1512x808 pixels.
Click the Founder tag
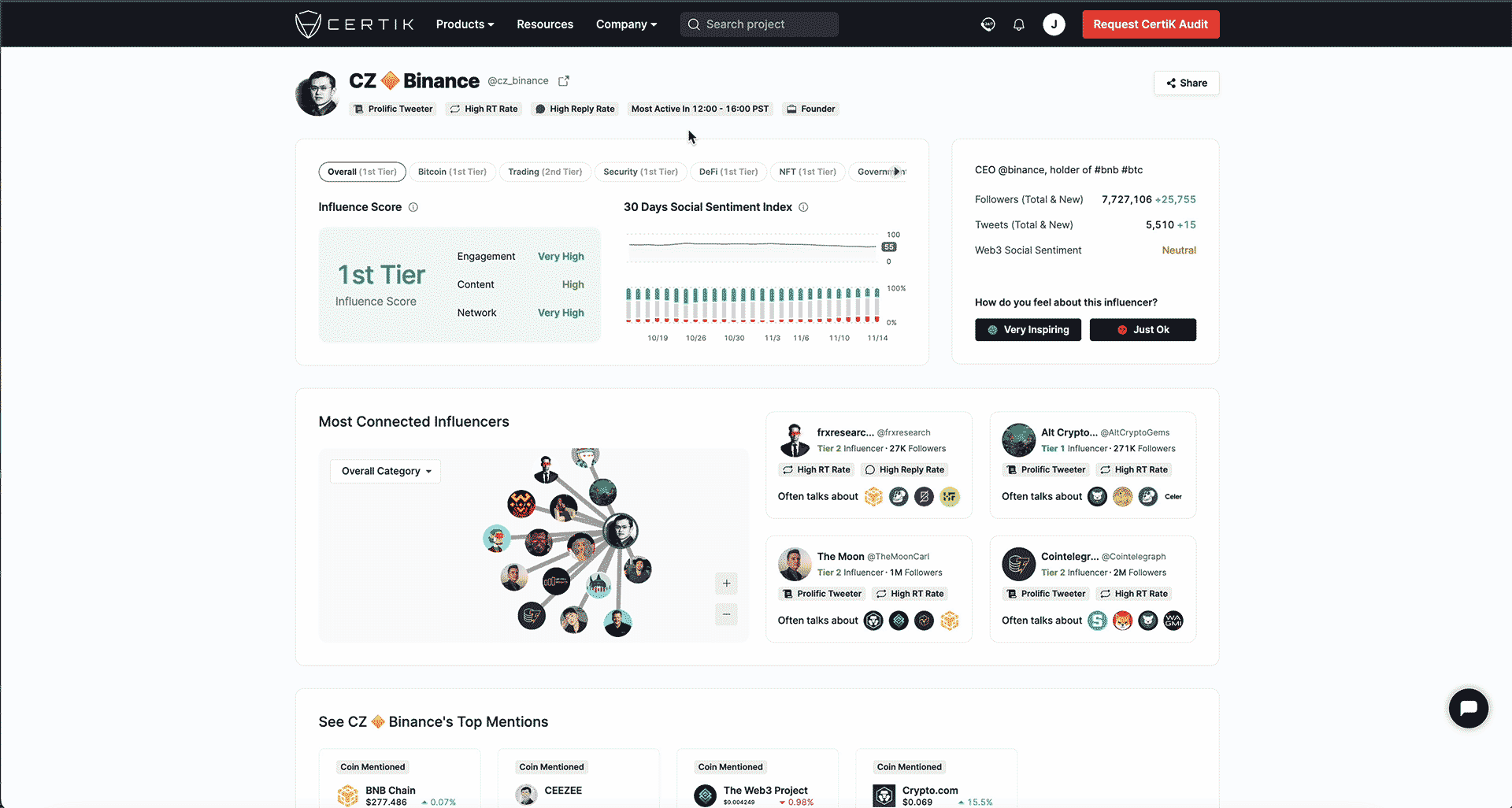pyautogui.click(x=811, y=109)
